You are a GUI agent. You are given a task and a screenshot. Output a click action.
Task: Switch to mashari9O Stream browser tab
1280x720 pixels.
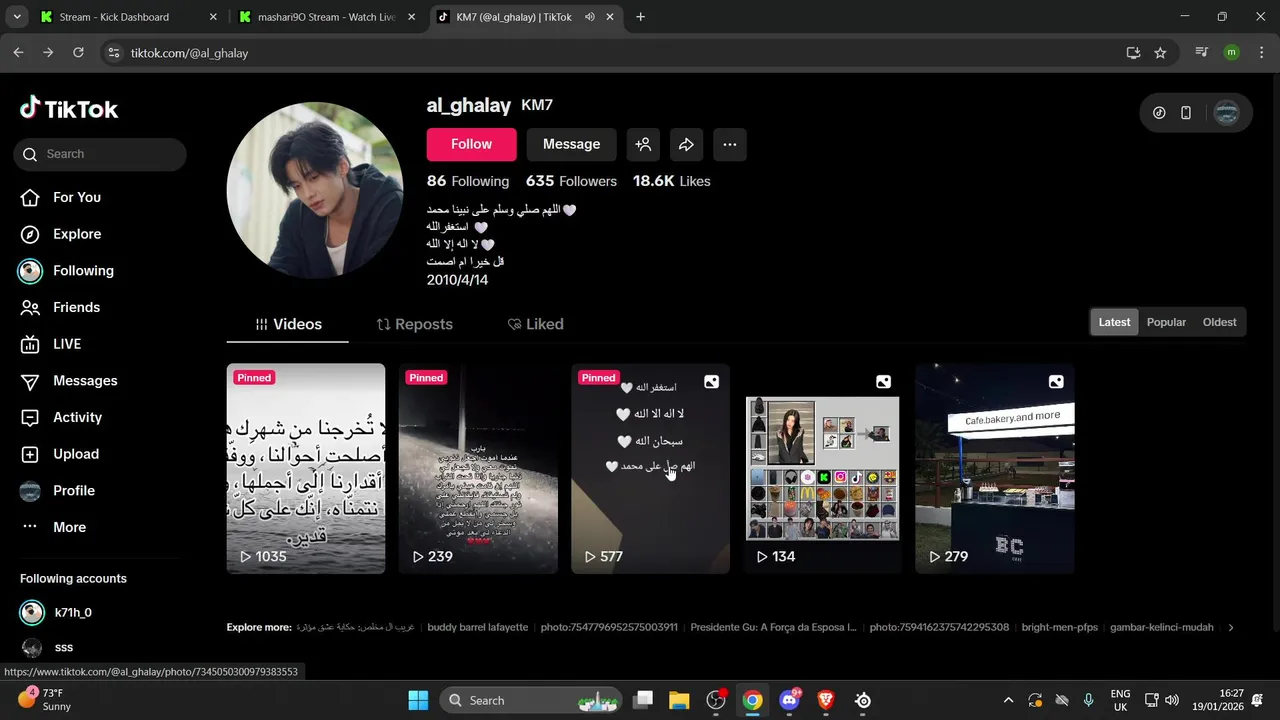(x=327, y=17)
